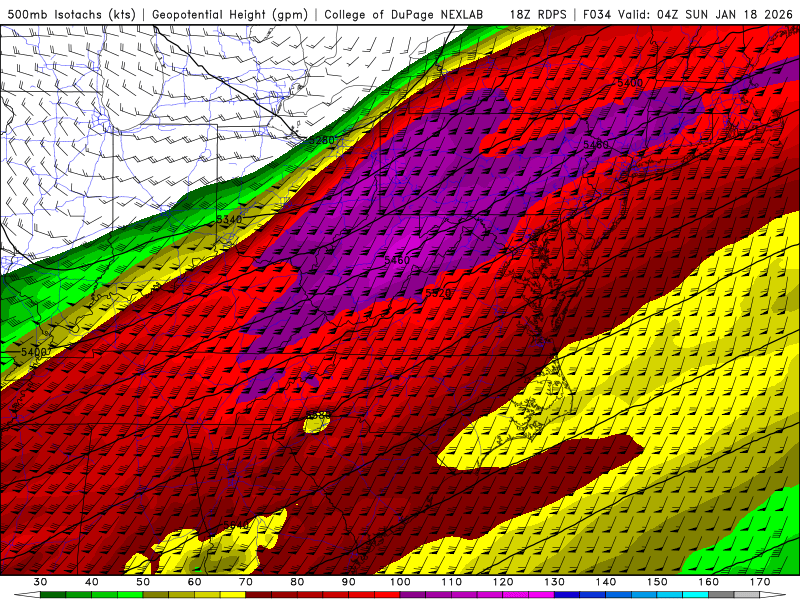The height and width of the screenshot is (600, 800).
Task: Click the right arrow end of the color bar
Action: tap(773, 596)
